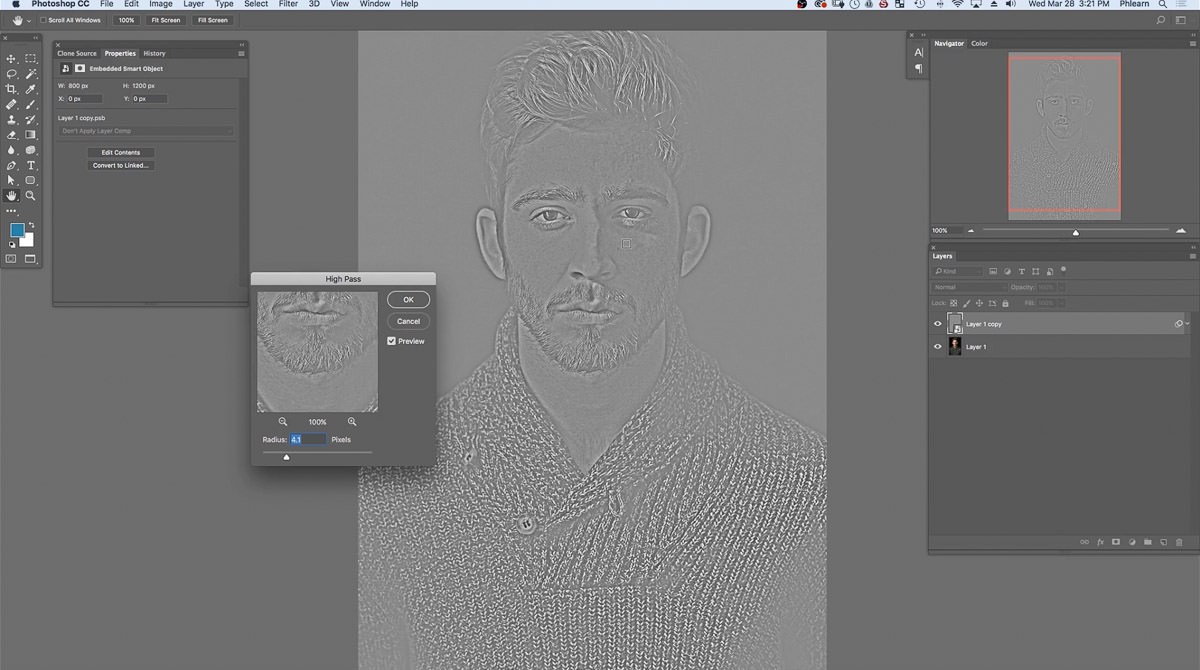Select the Rectangle shape tool
This screenshot has width=1200, height=670.
[31, 180]
